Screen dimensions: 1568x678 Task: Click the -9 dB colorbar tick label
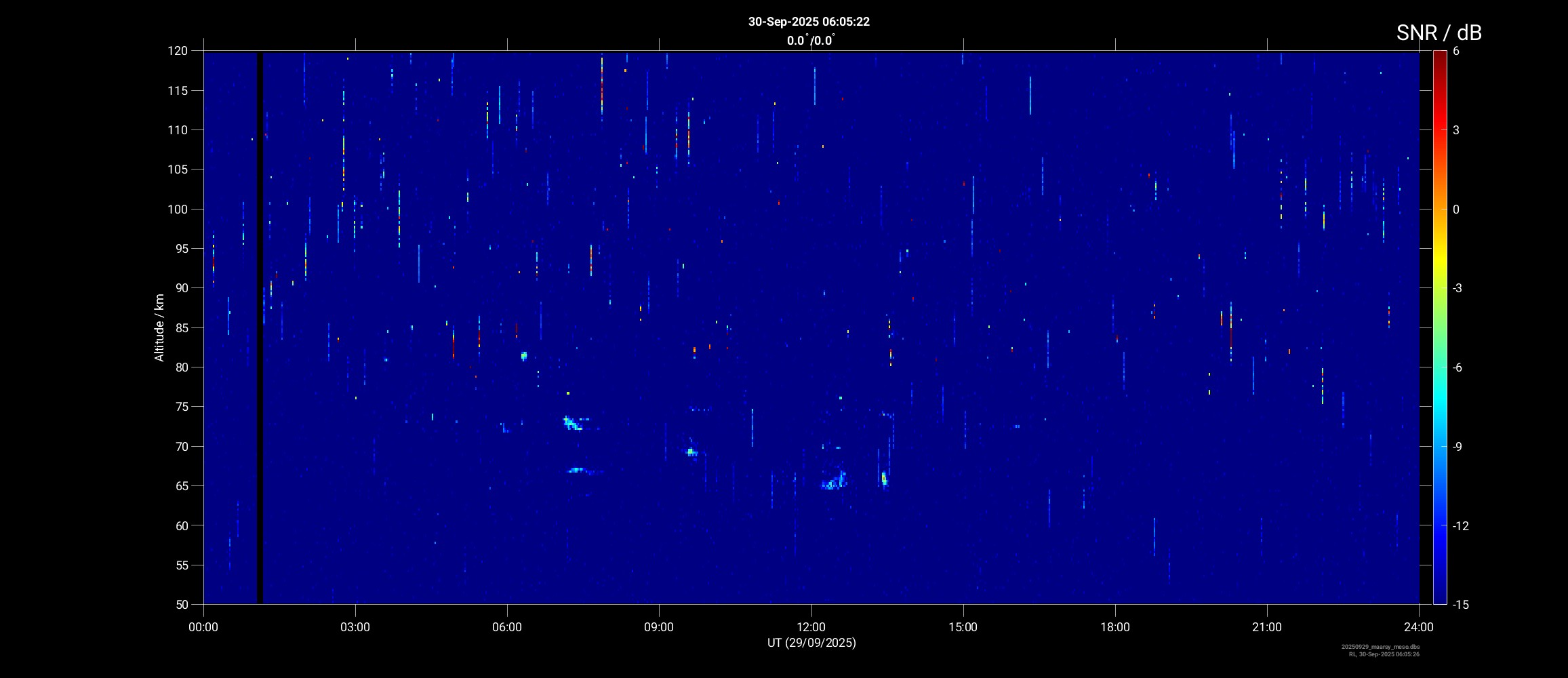pyautogui.click(x=1457, y=447)
